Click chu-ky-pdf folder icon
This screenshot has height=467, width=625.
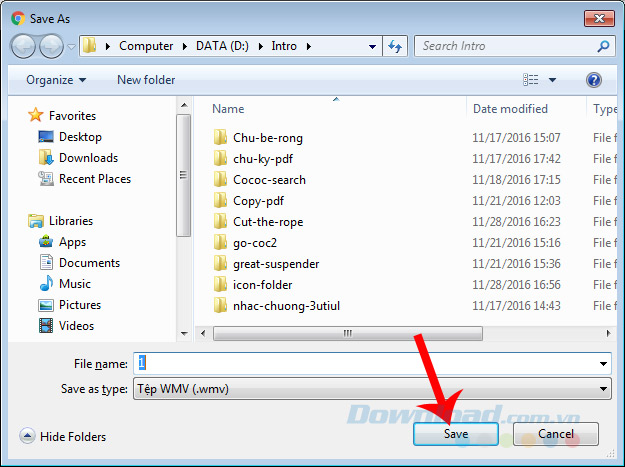click(220, 159)
